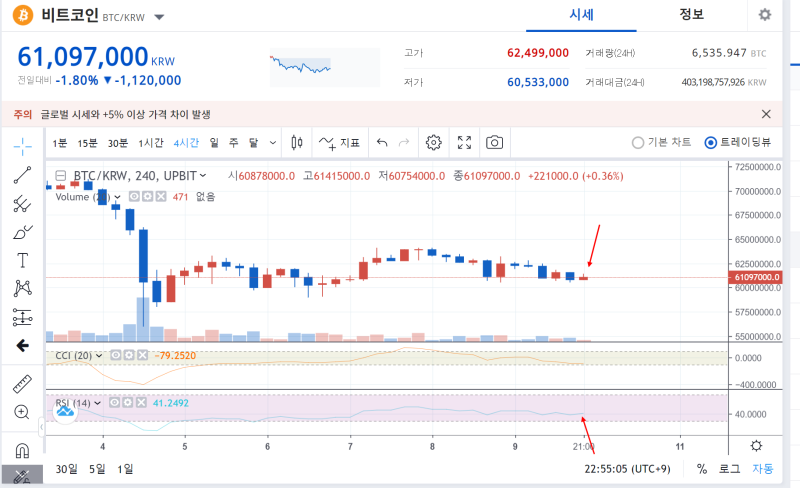Select the zoom in magnifier tool
Image resolution: width=800 pixels, height=488 pixels.
click(x=22, y=412)
